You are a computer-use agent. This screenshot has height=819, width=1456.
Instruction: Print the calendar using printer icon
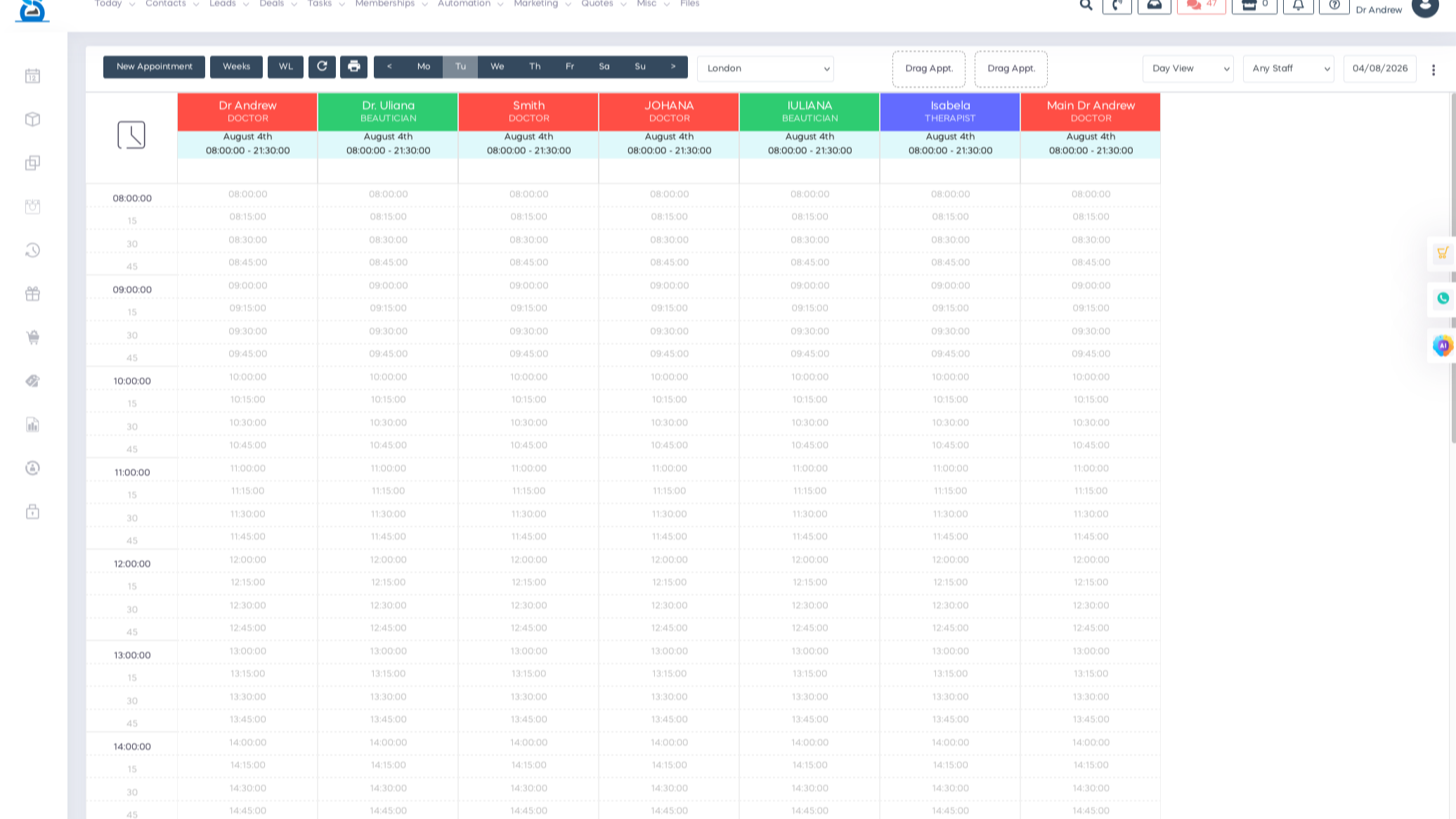[353, 67]
